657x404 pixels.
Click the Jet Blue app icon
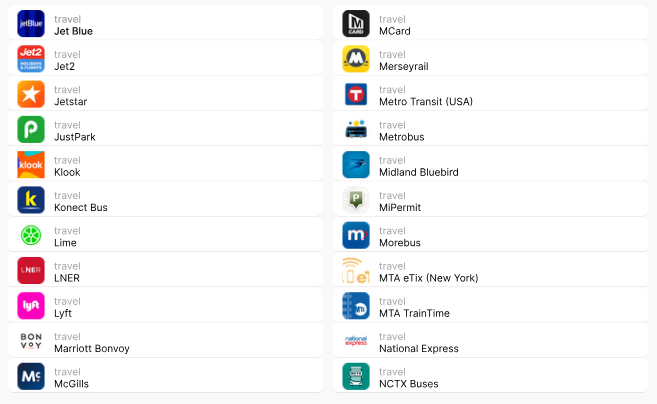[31, 24]
